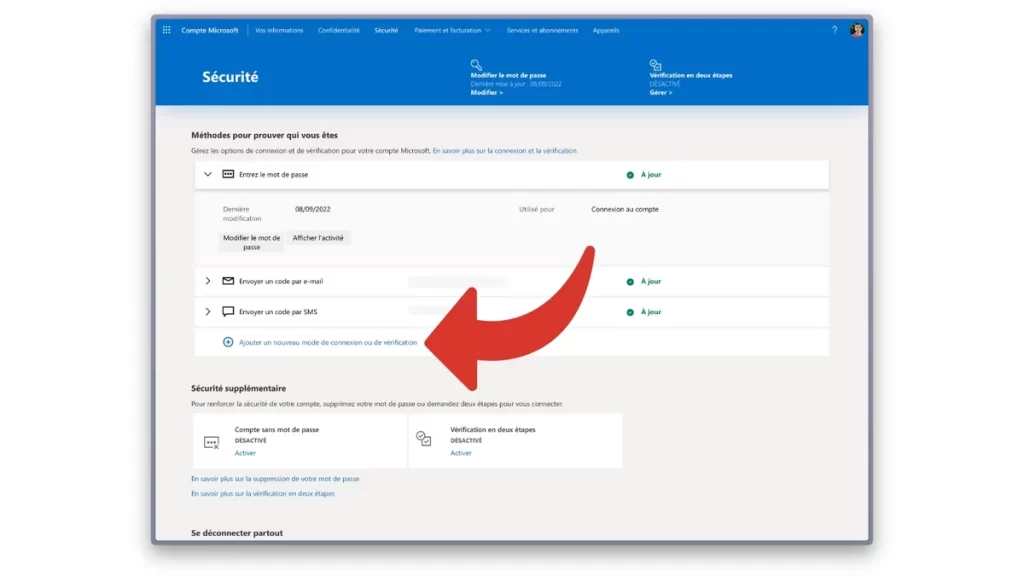Click the passwordless account icon

coord(211,442)
